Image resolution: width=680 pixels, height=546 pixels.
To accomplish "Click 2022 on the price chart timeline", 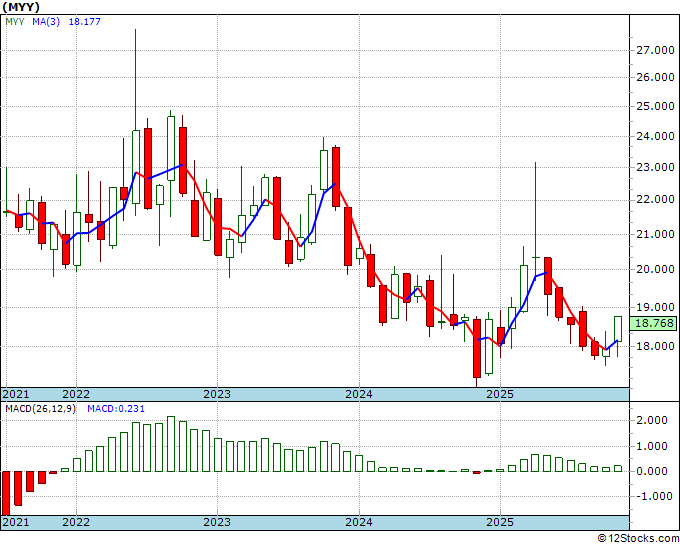I will (x=76, y=394).
